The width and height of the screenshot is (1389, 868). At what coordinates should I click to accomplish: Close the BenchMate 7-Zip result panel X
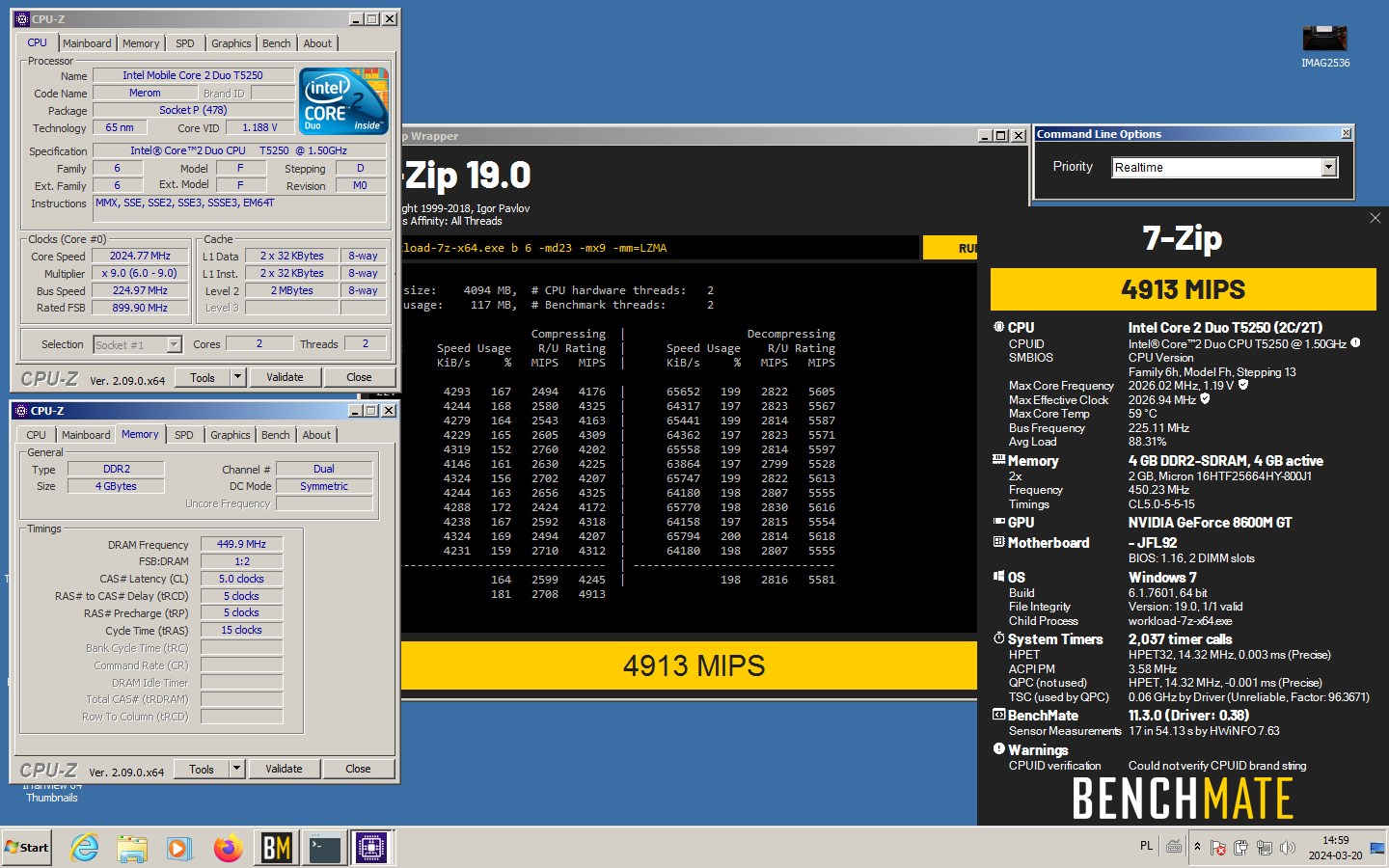point(1375,218)
